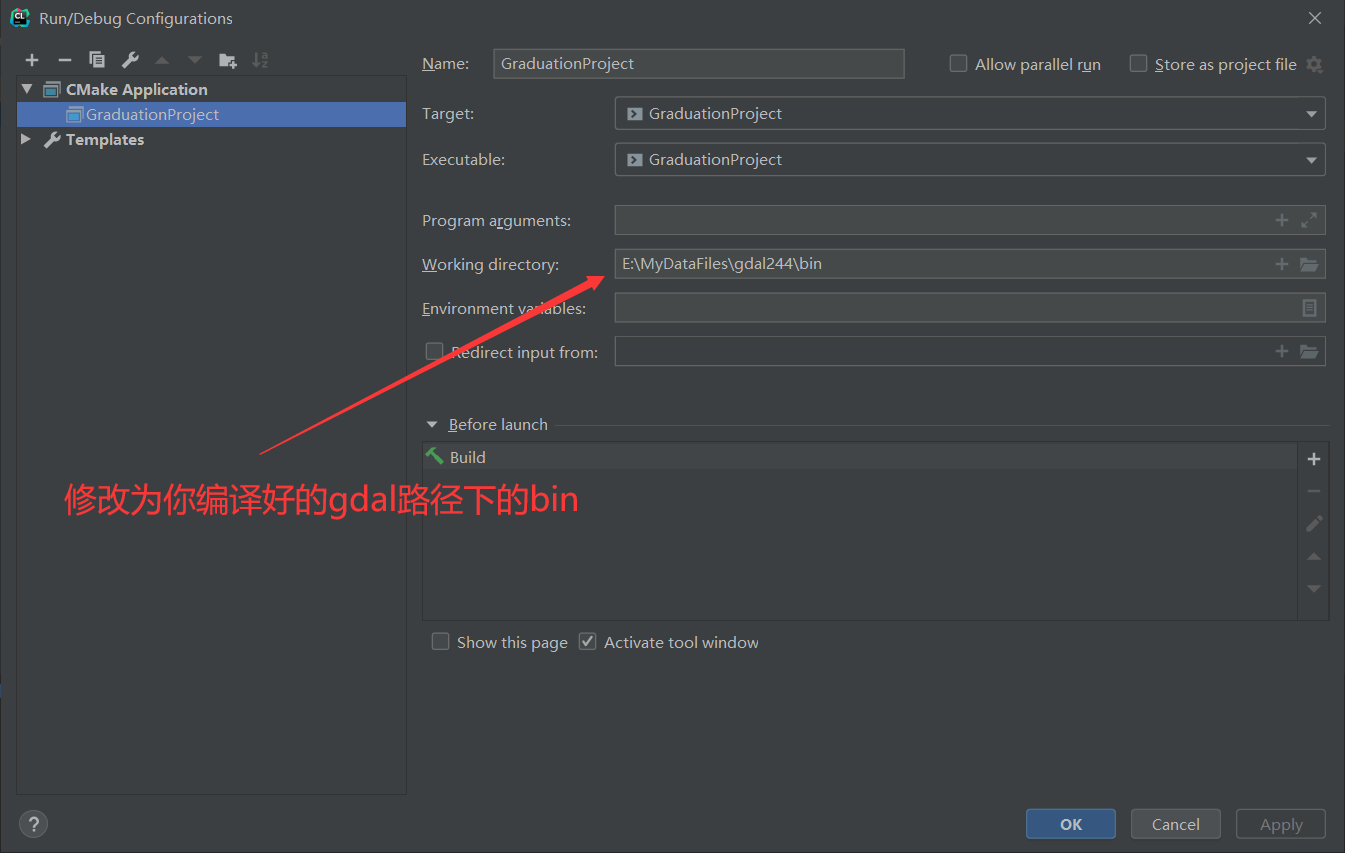Image resolution: width=1345 pixels, height=853 pixels.
Task: Click the Apply button
Action: 1281,824
